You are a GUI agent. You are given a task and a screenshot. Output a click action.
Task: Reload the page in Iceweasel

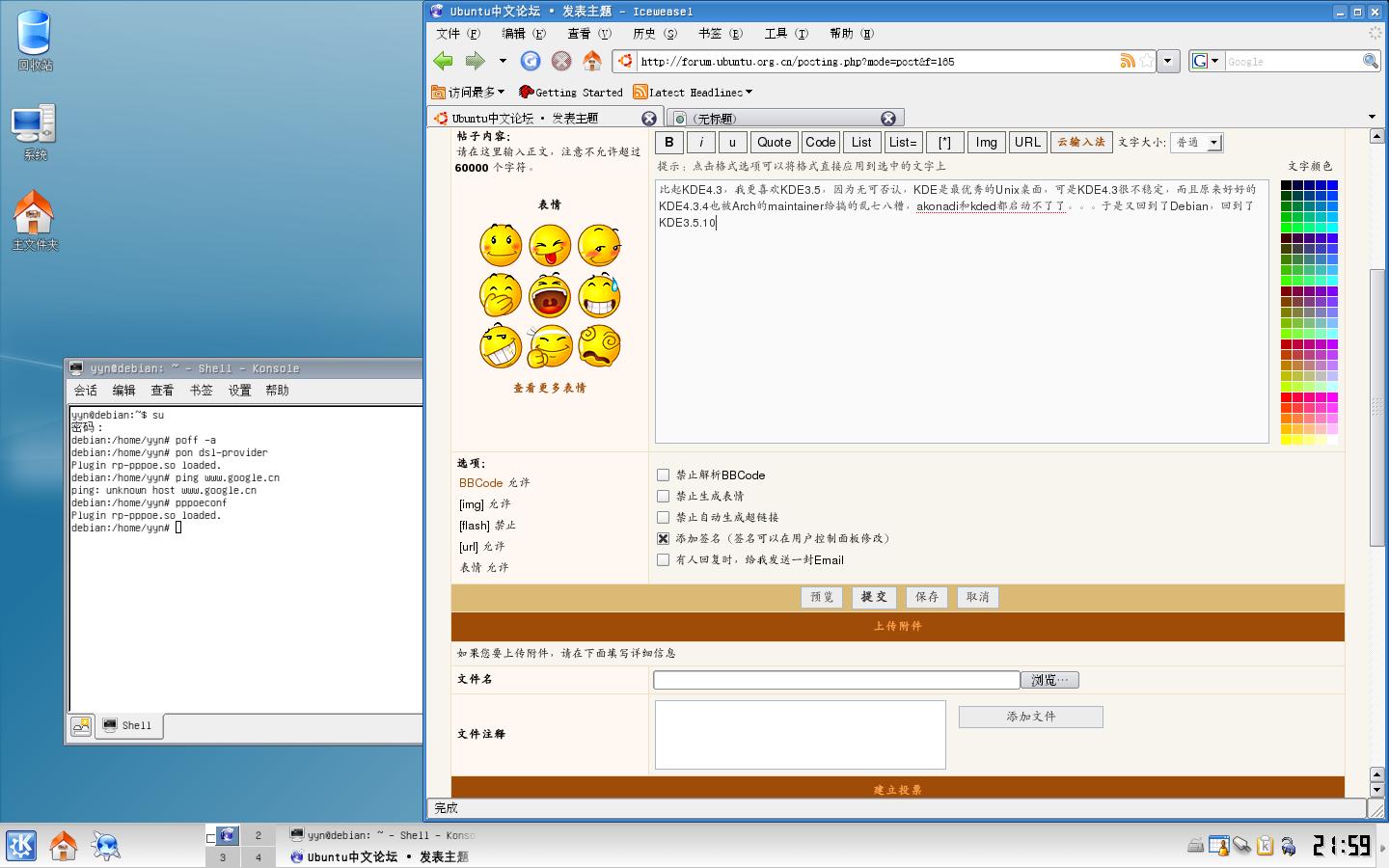[531, 61]
